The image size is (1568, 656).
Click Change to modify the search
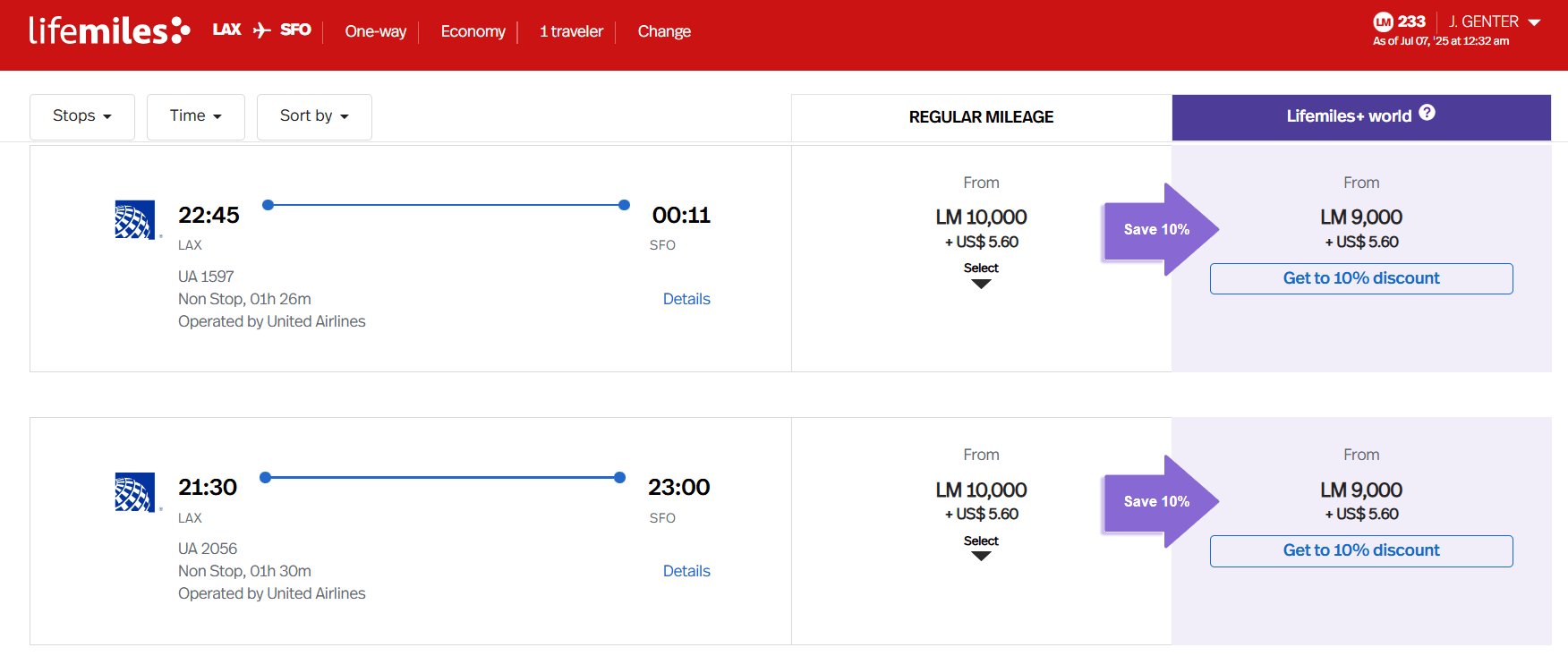664,31
